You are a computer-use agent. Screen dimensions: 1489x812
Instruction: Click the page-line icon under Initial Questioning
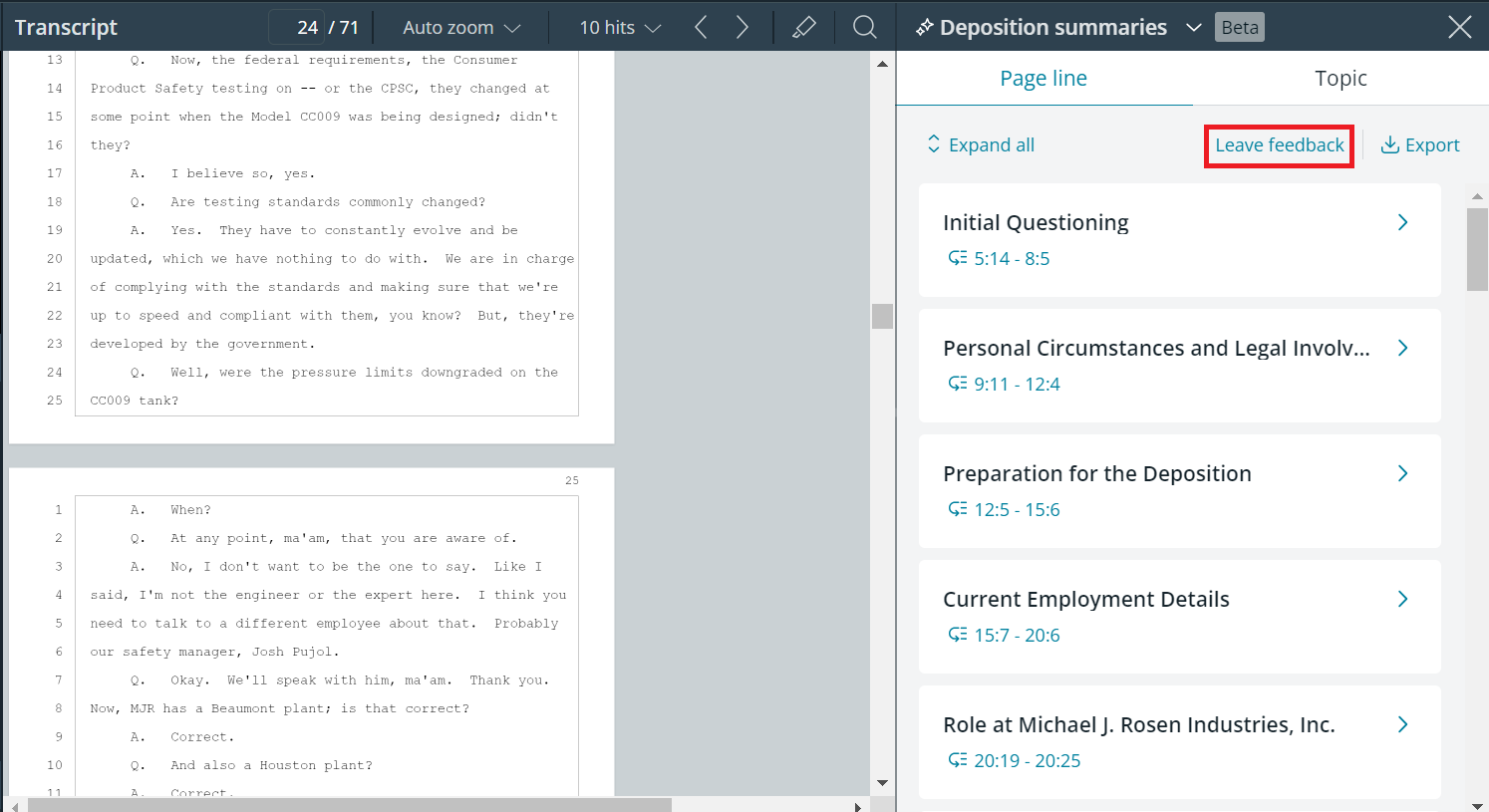958,258
